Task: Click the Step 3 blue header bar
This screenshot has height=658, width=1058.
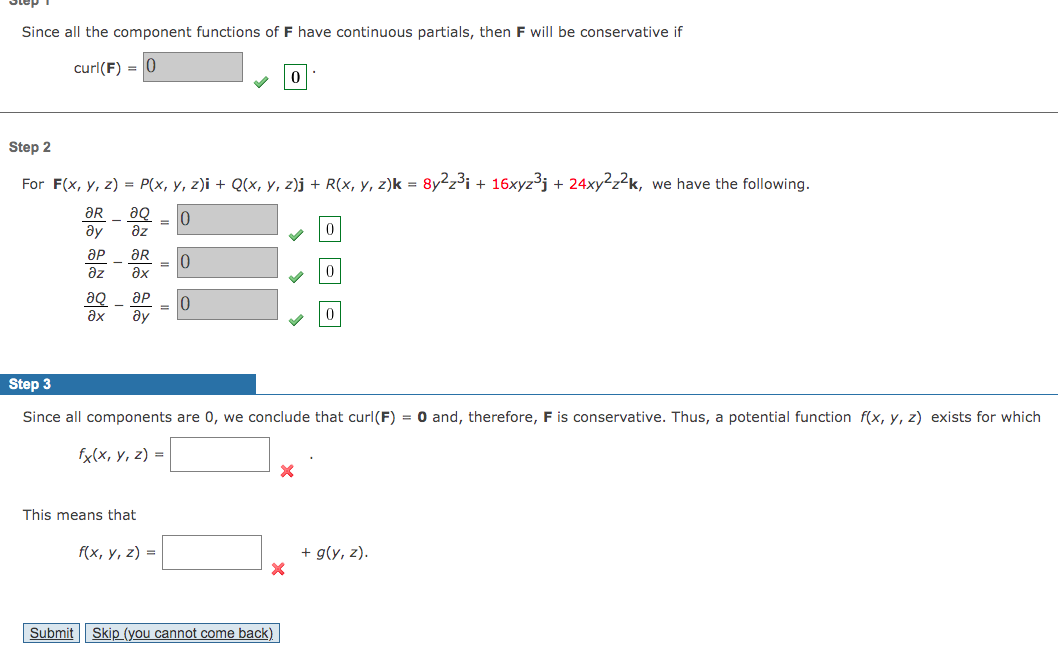Action: (127, 384)
